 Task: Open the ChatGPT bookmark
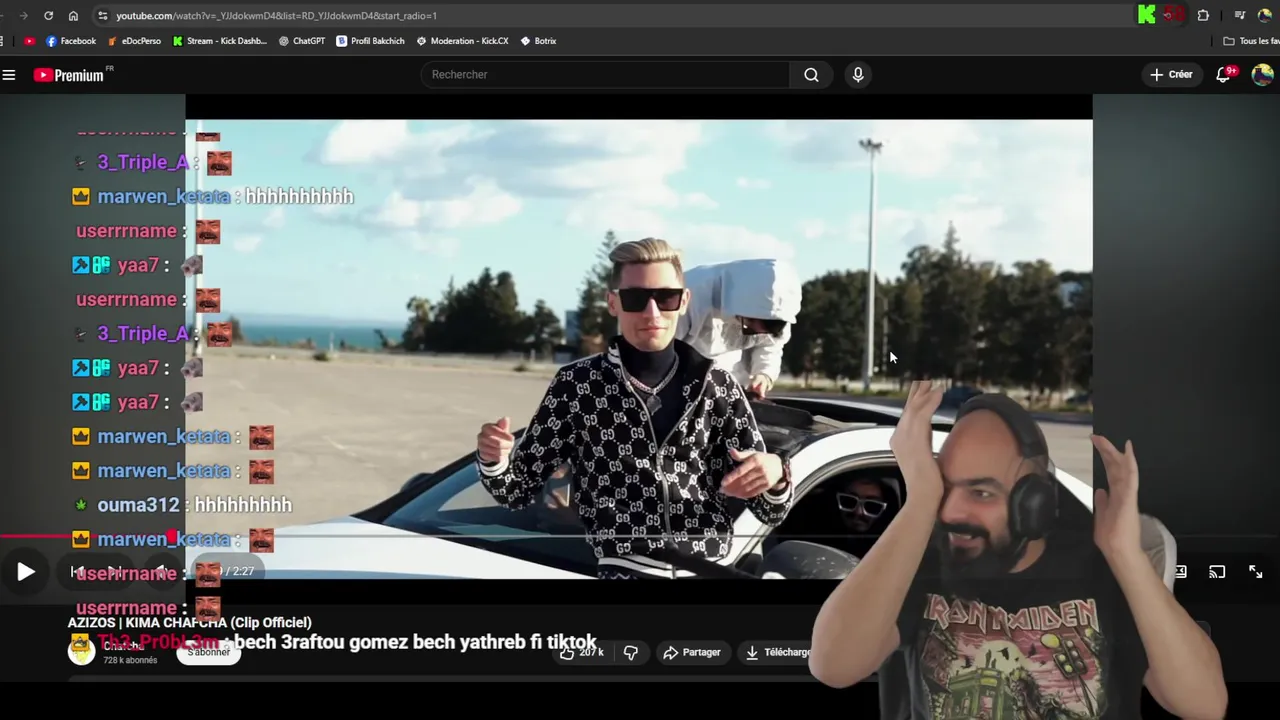point(302,41)
